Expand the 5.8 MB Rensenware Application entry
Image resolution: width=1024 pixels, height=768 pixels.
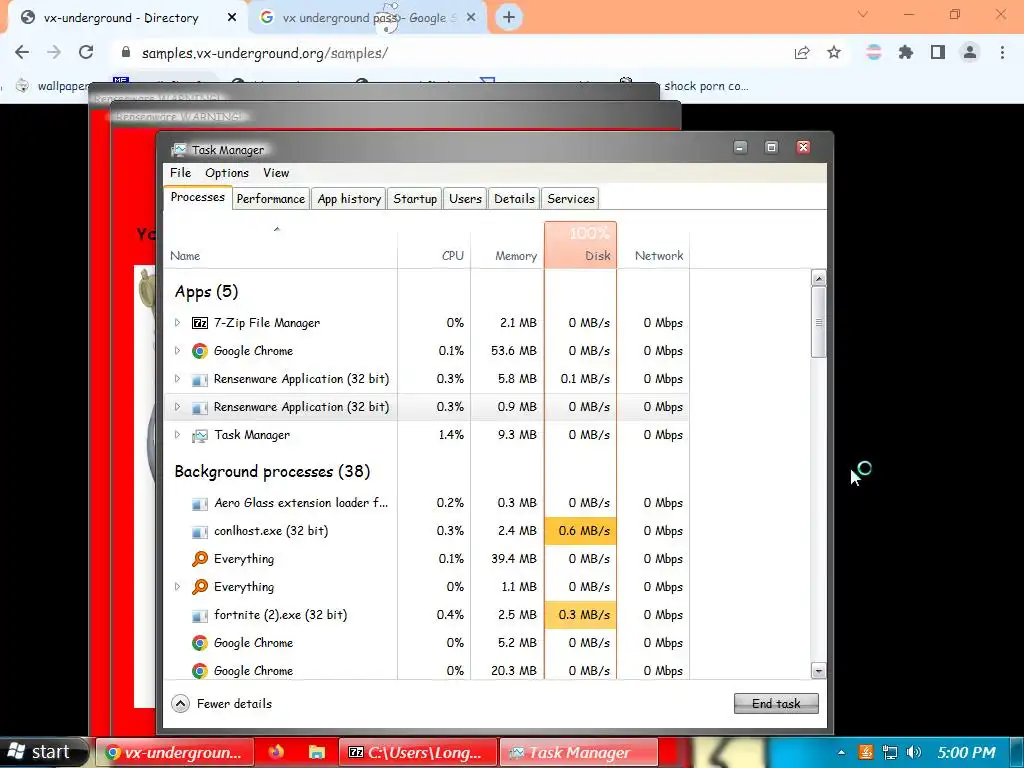177,379
